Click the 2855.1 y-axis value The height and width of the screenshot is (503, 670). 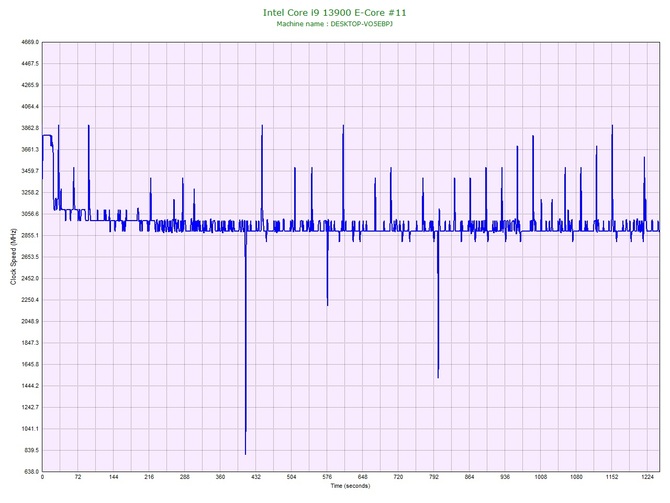point(30,235)
